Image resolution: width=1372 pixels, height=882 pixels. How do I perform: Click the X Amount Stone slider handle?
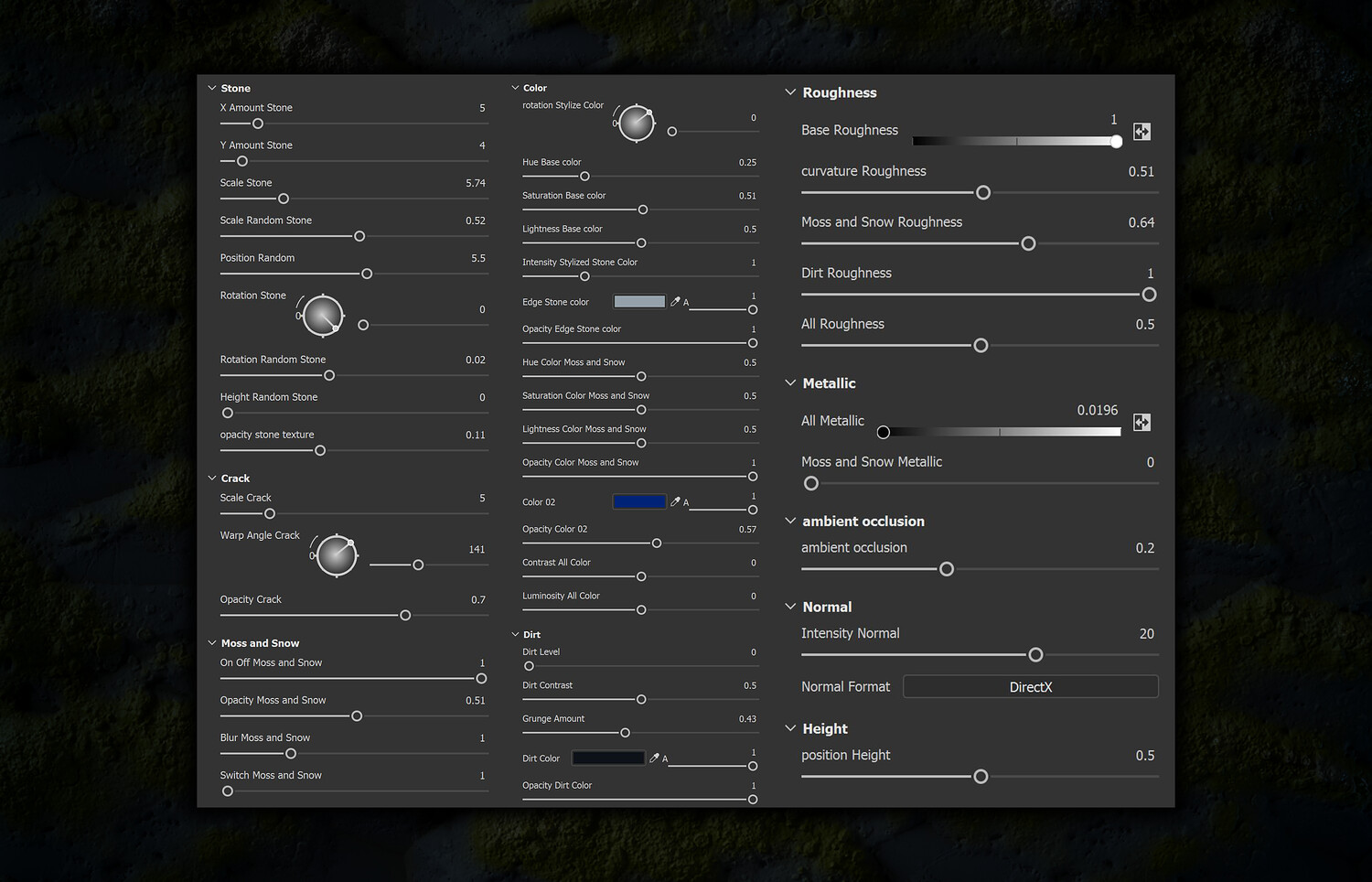pyautogui.click(x=258, y=124)
